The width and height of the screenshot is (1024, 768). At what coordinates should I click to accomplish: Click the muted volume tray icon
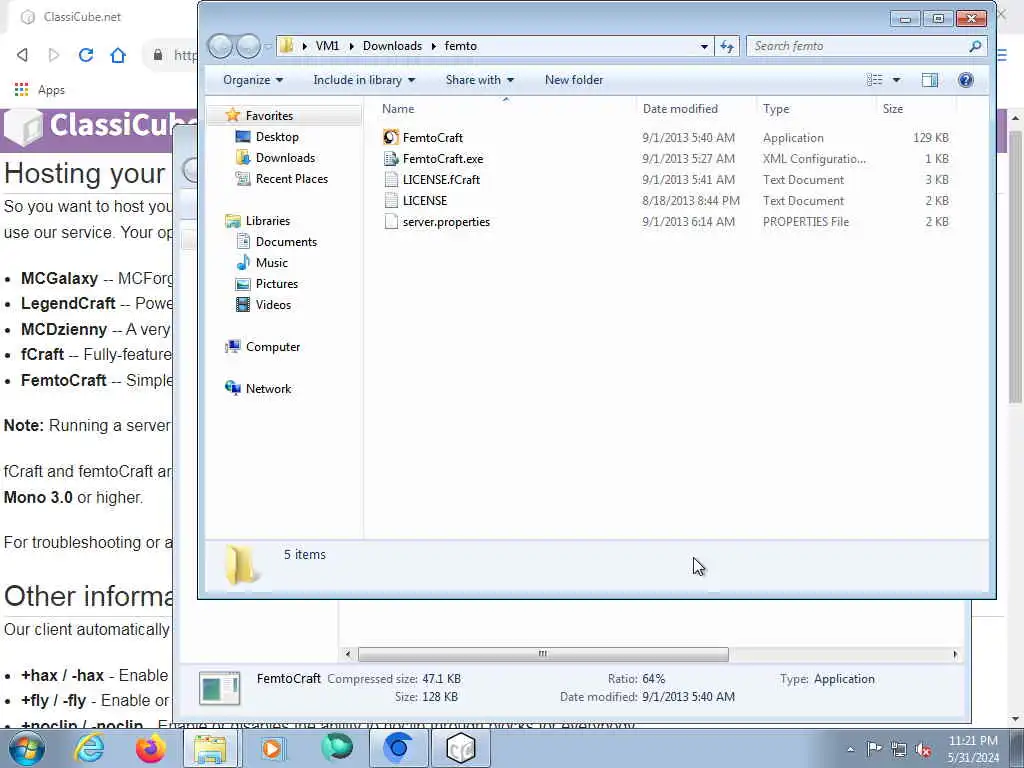pos(923,749)
